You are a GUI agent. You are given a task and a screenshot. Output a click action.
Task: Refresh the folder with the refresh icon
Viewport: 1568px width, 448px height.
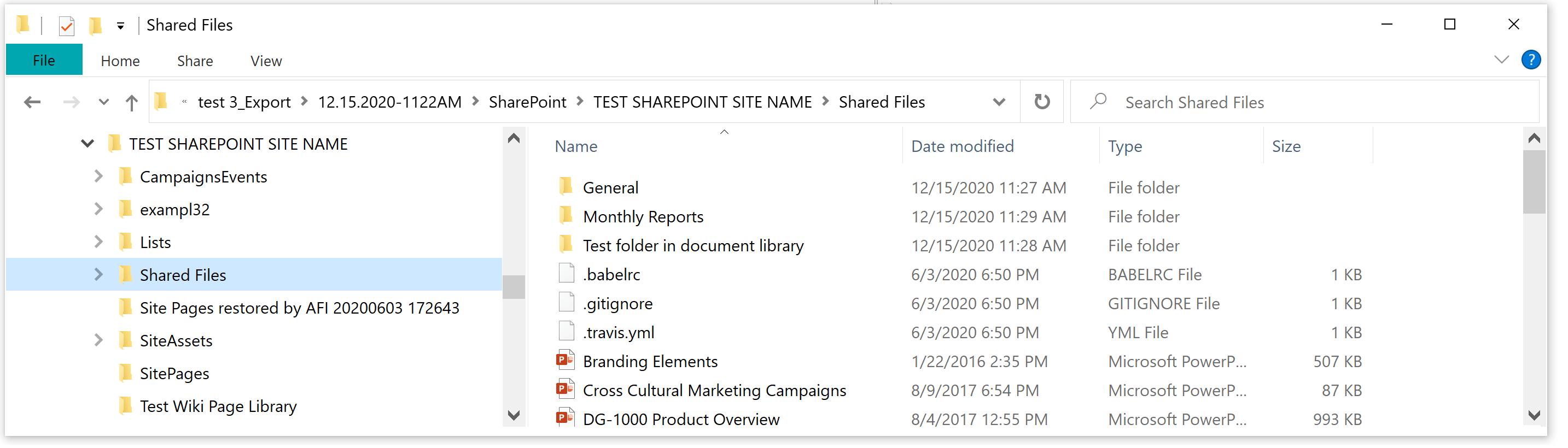1041,102
